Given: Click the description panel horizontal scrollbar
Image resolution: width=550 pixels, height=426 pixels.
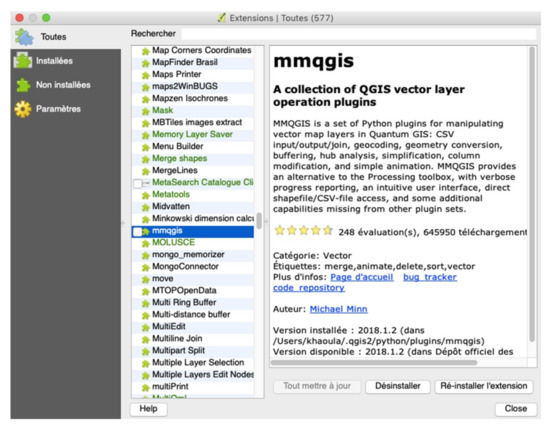Looking at the screenshot, I should 374,362.
